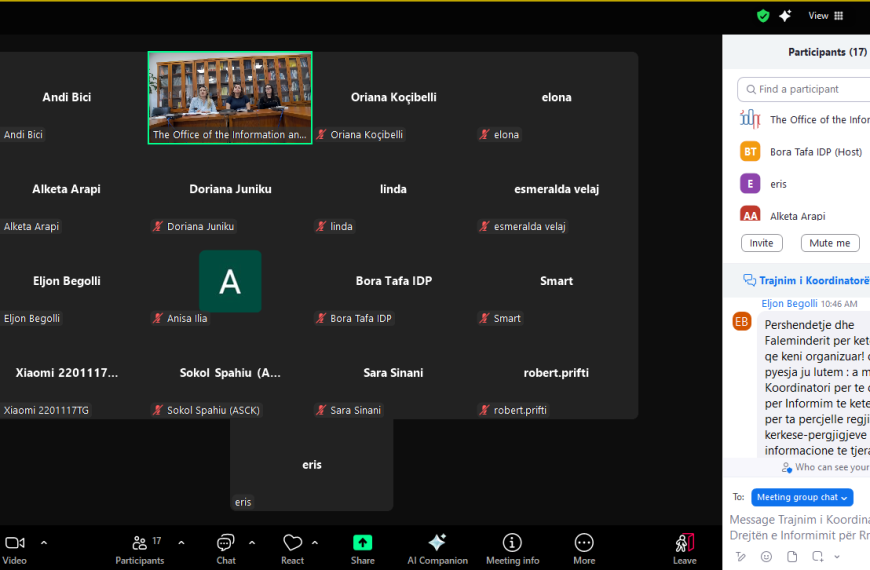Open the AI Companion sparkle icon in toolbar
Image resolution: width=870 pixels, height=570 pixels.
coord(437,543)
